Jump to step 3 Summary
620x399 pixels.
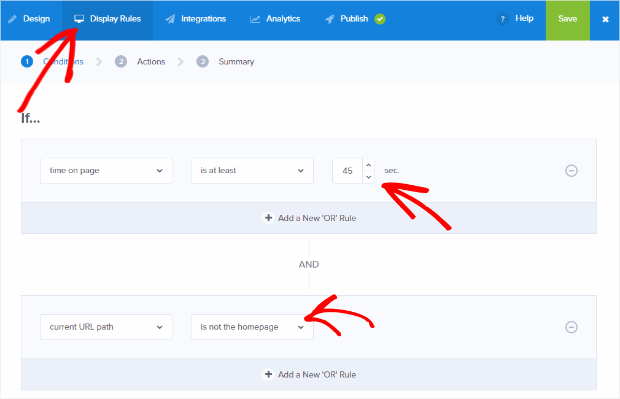[x=225, y=62]
